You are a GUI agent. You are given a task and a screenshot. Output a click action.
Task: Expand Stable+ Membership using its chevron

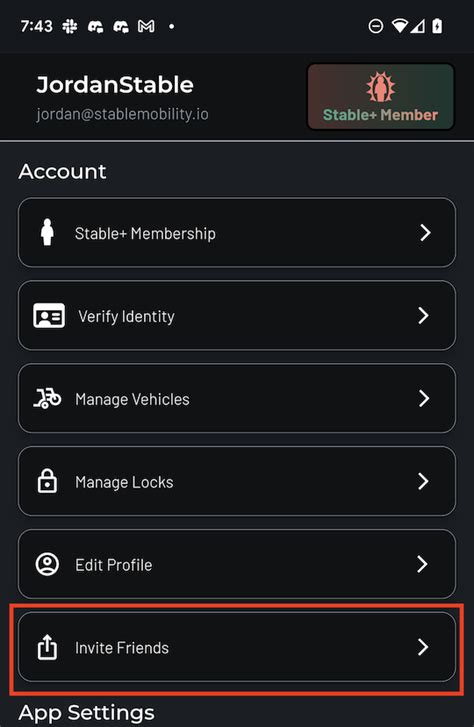point(425,232)
